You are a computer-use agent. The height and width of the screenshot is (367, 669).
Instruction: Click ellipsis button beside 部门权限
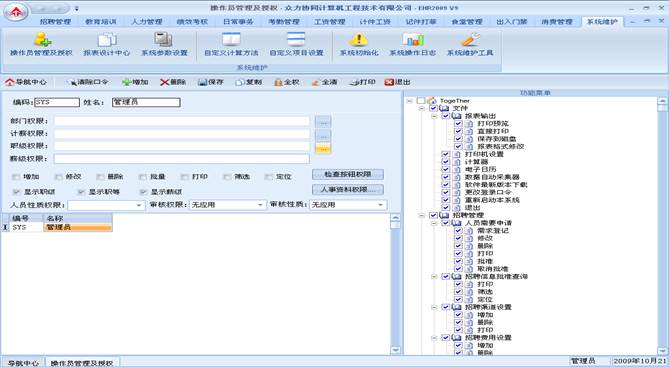click(323, 122)
